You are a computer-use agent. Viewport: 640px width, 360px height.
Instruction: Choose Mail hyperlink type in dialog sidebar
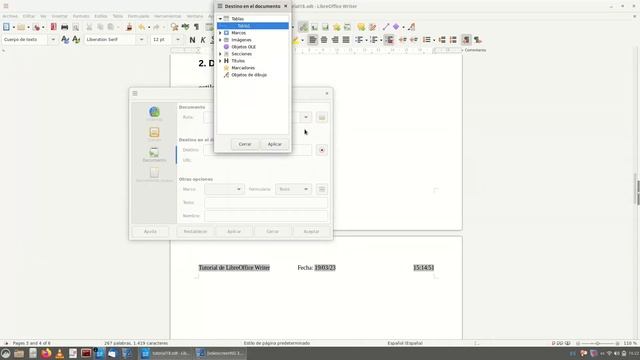[154, 133]
